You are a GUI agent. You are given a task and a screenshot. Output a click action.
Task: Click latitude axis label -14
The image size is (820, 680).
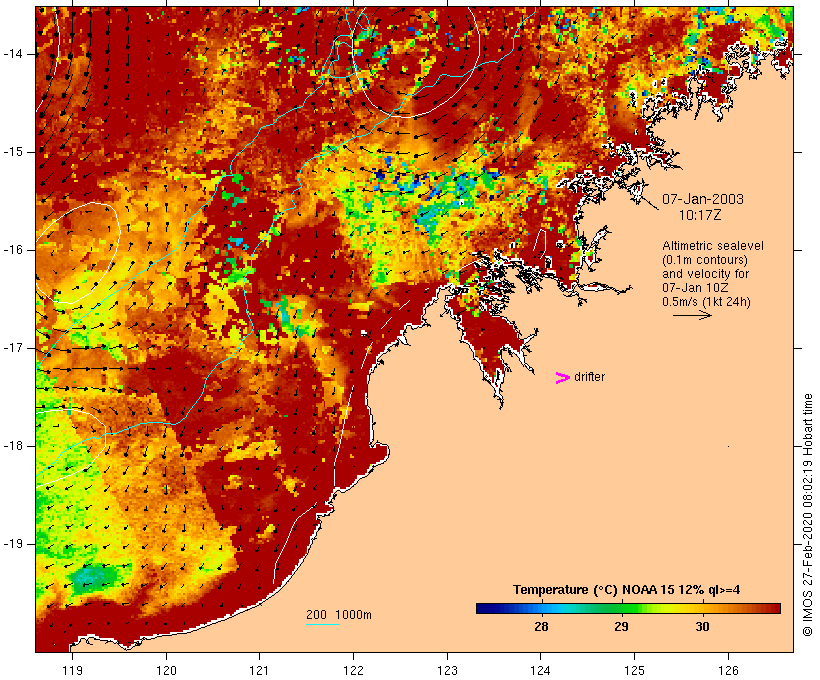click(13, 54)
